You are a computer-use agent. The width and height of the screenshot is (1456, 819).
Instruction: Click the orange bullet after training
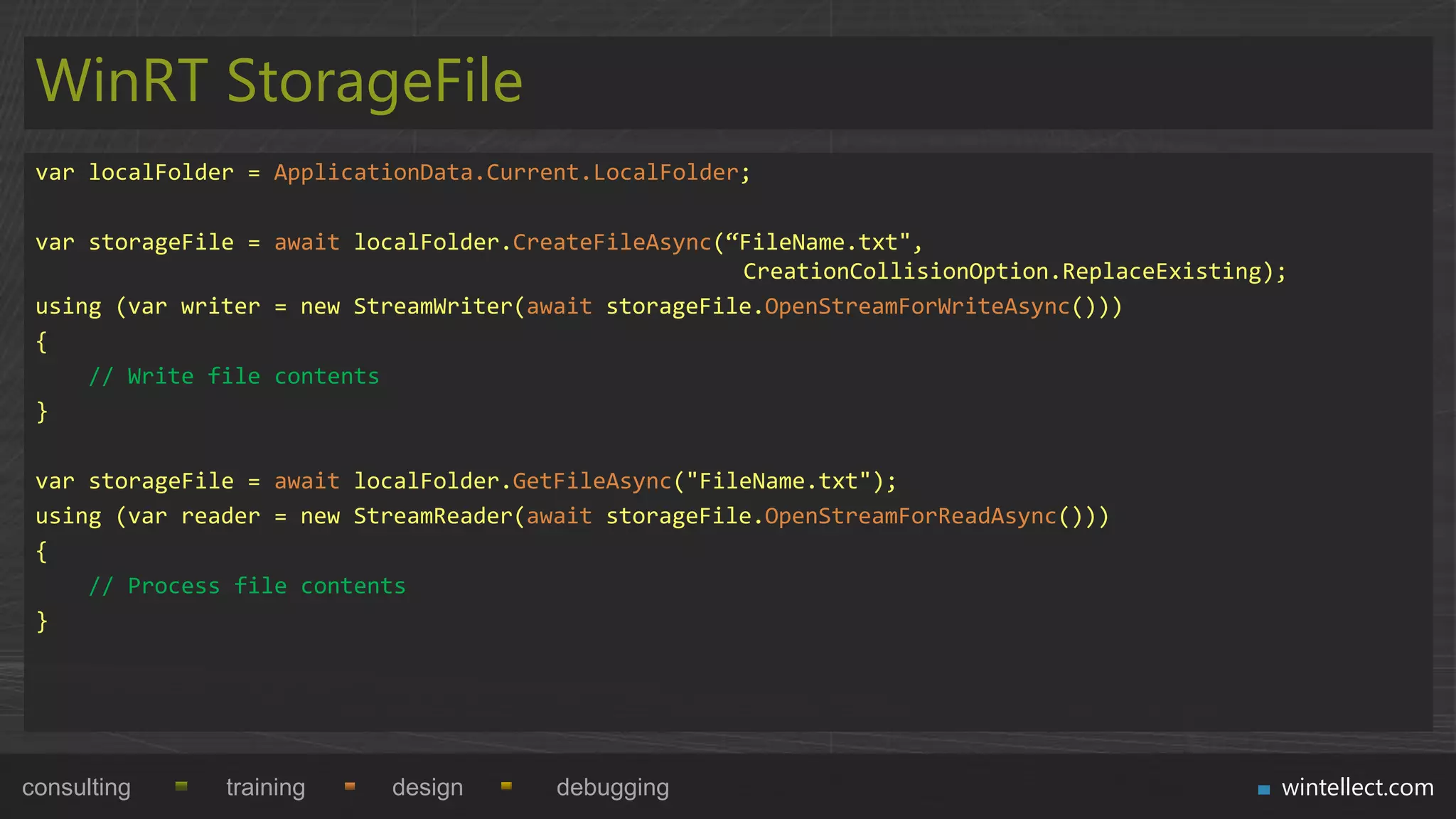tap(350, 786)
